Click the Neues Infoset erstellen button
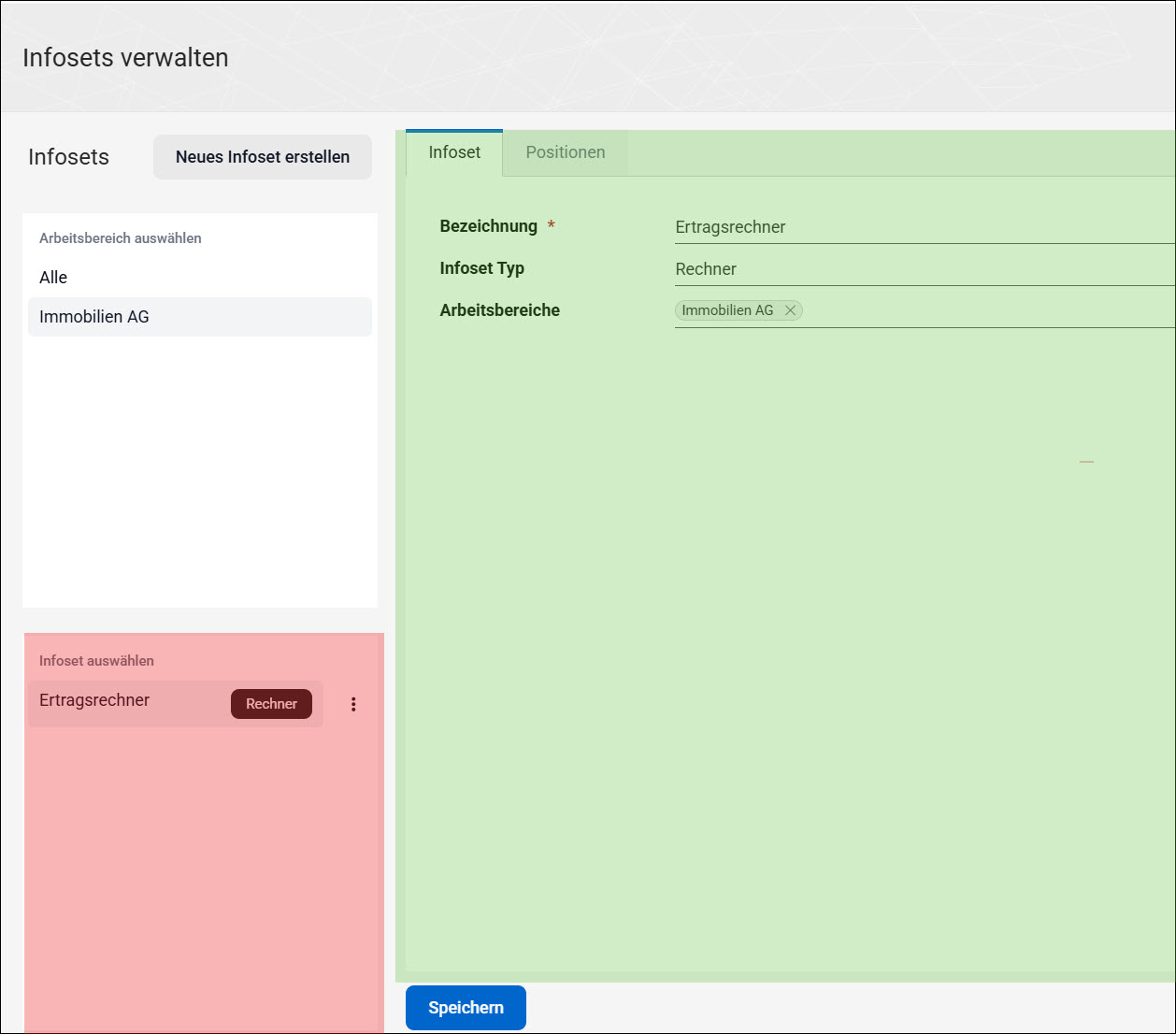This screenshot has height=1034, width=1176. 263,157
